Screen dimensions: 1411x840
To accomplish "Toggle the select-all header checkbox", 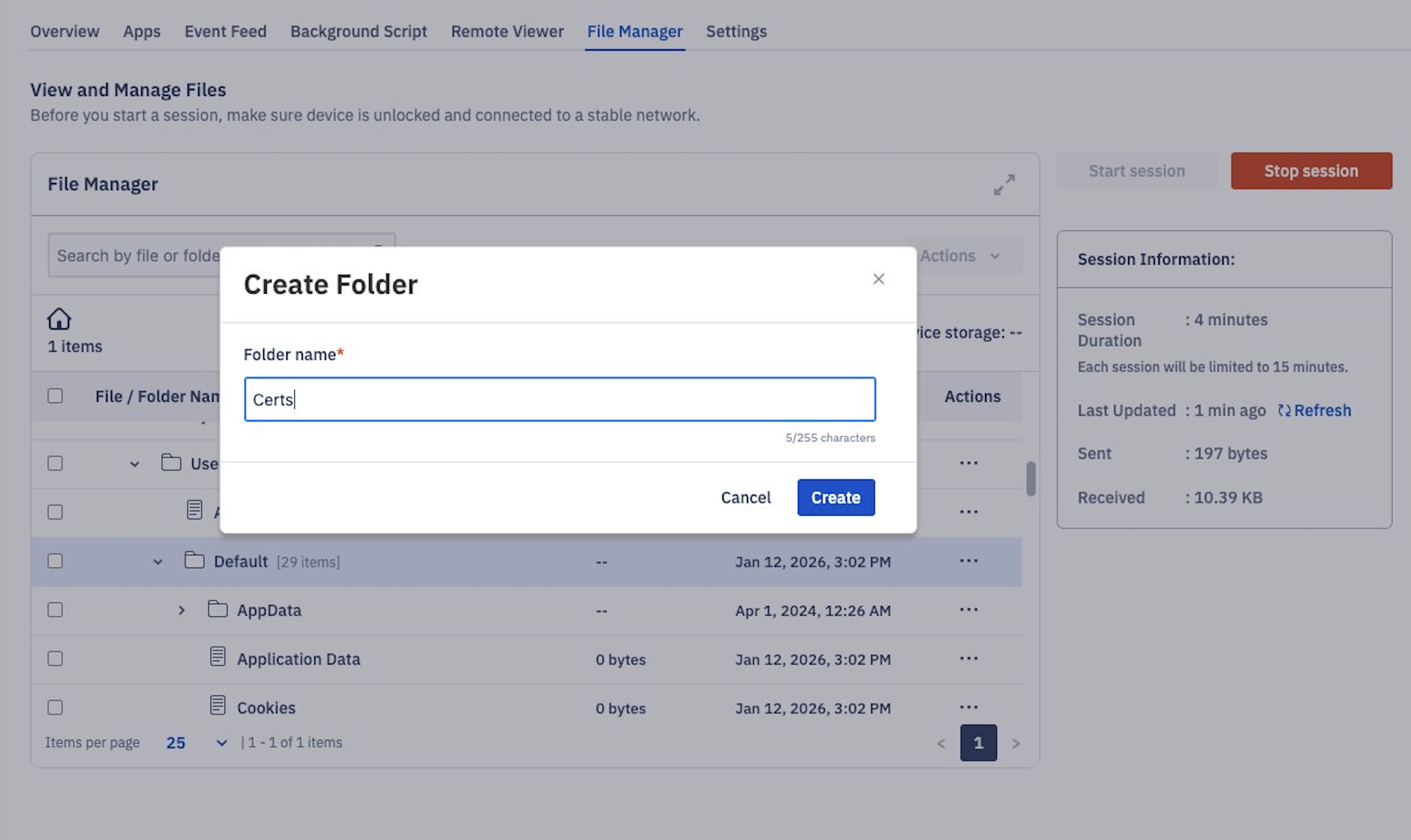I will click(x=55, y=396).
